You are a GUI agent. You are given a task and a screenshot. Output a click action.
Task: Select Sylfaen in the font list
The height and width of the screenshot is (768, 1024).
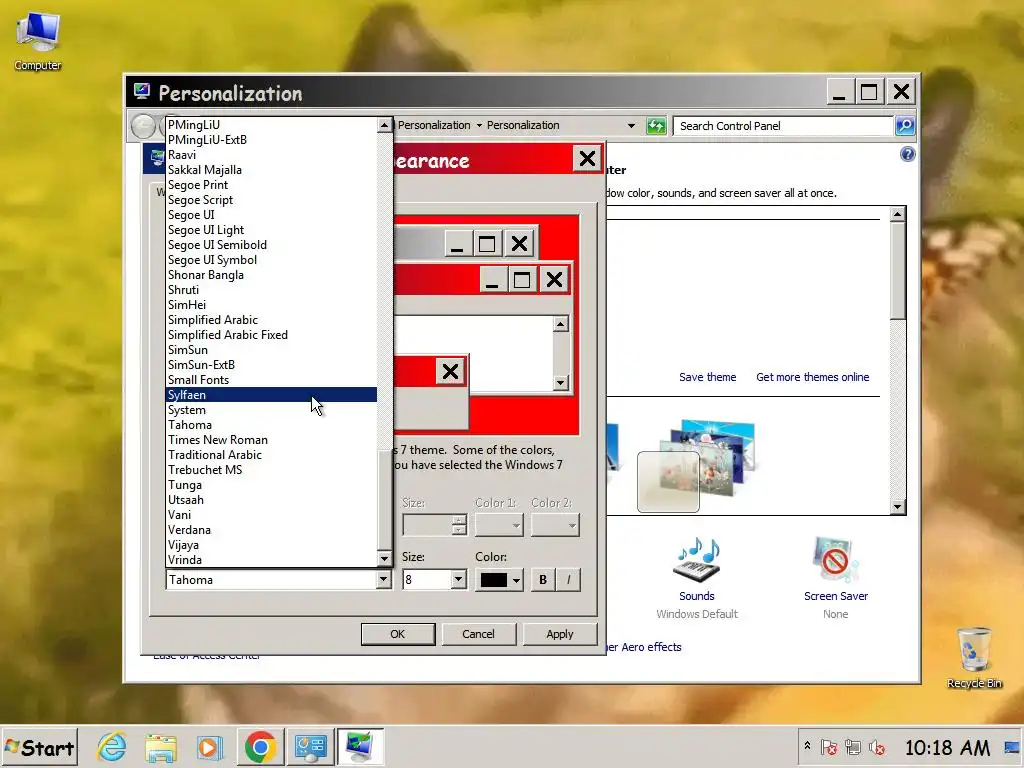[272, 394]
